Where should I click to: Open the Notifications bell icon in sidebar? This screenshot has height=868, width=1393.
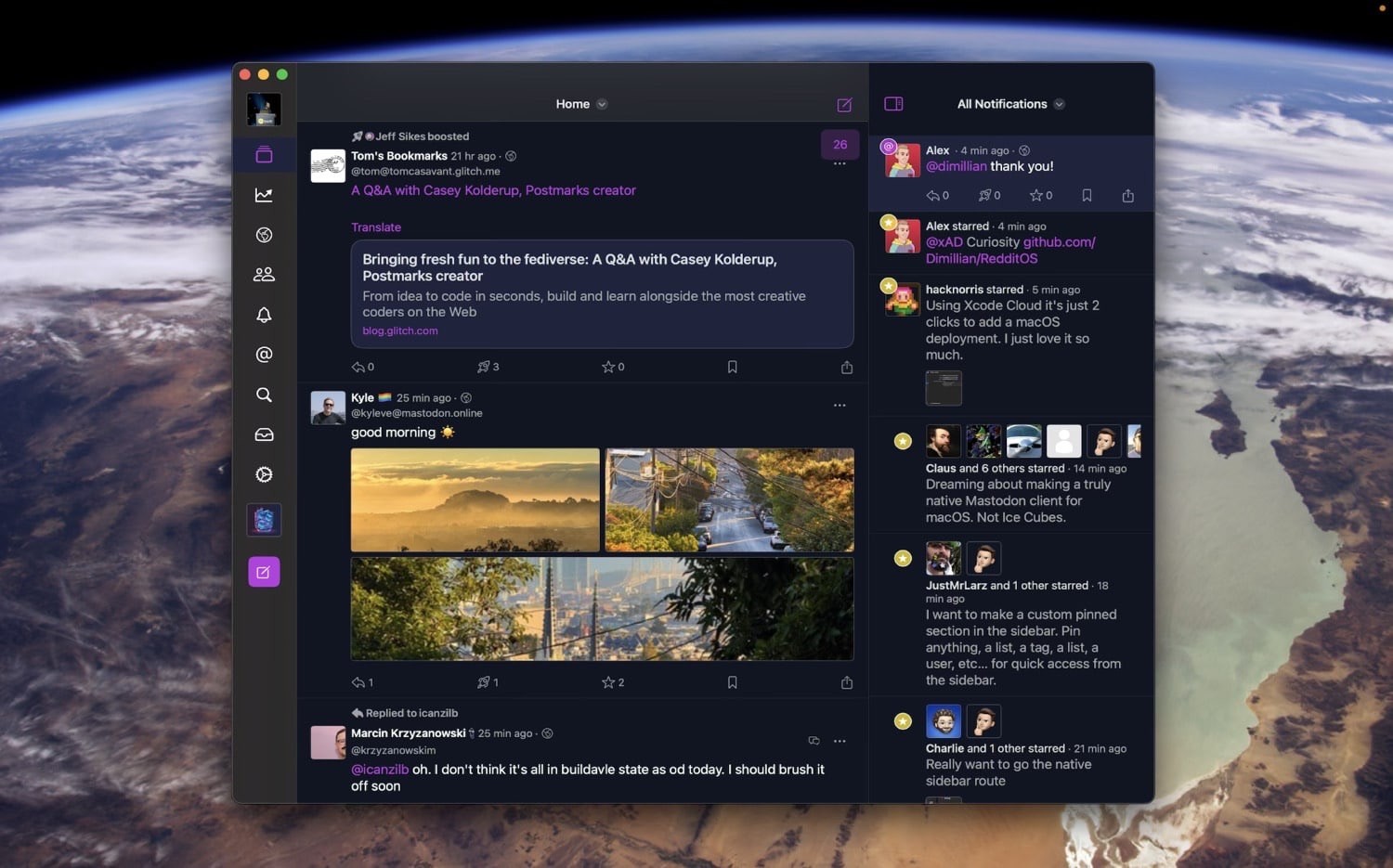[x=264, y=315]
